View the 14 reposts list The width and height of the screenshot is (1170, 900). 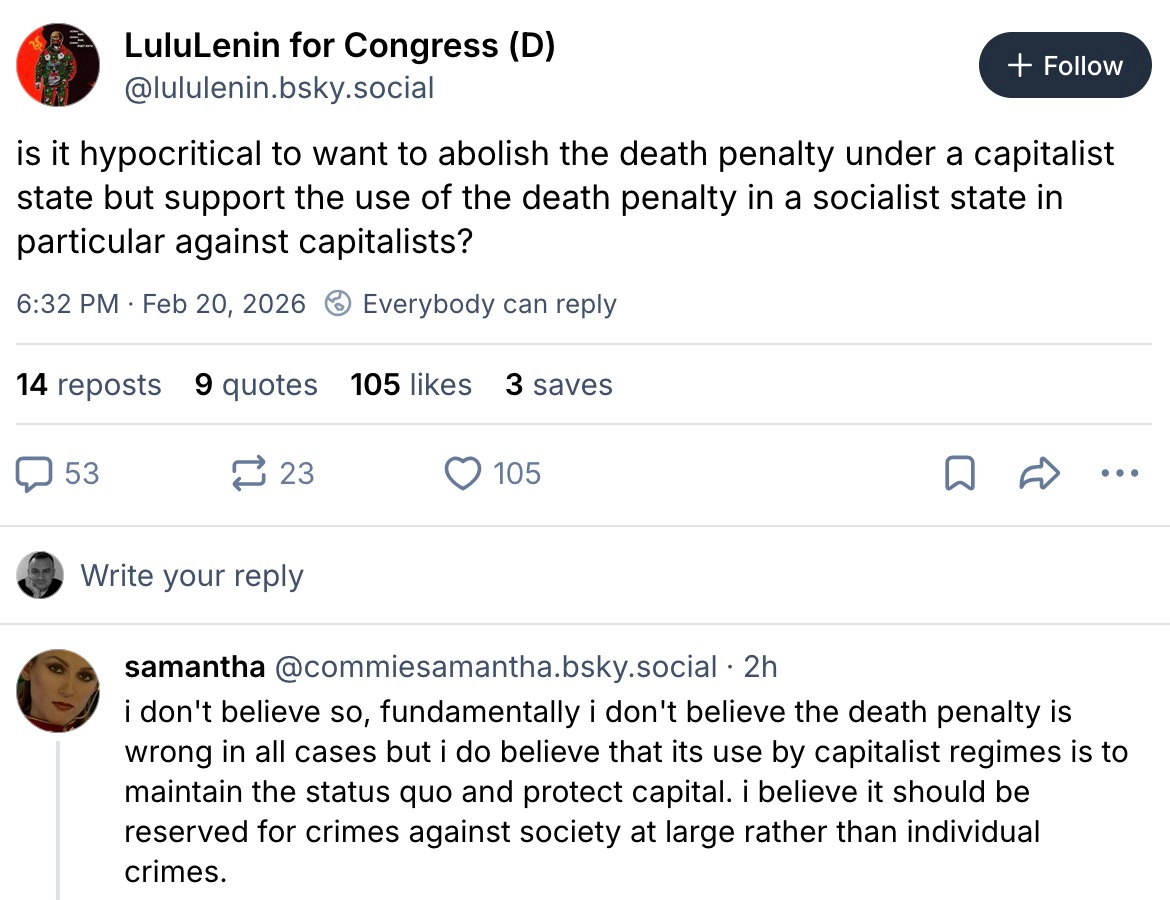point(89,385)
